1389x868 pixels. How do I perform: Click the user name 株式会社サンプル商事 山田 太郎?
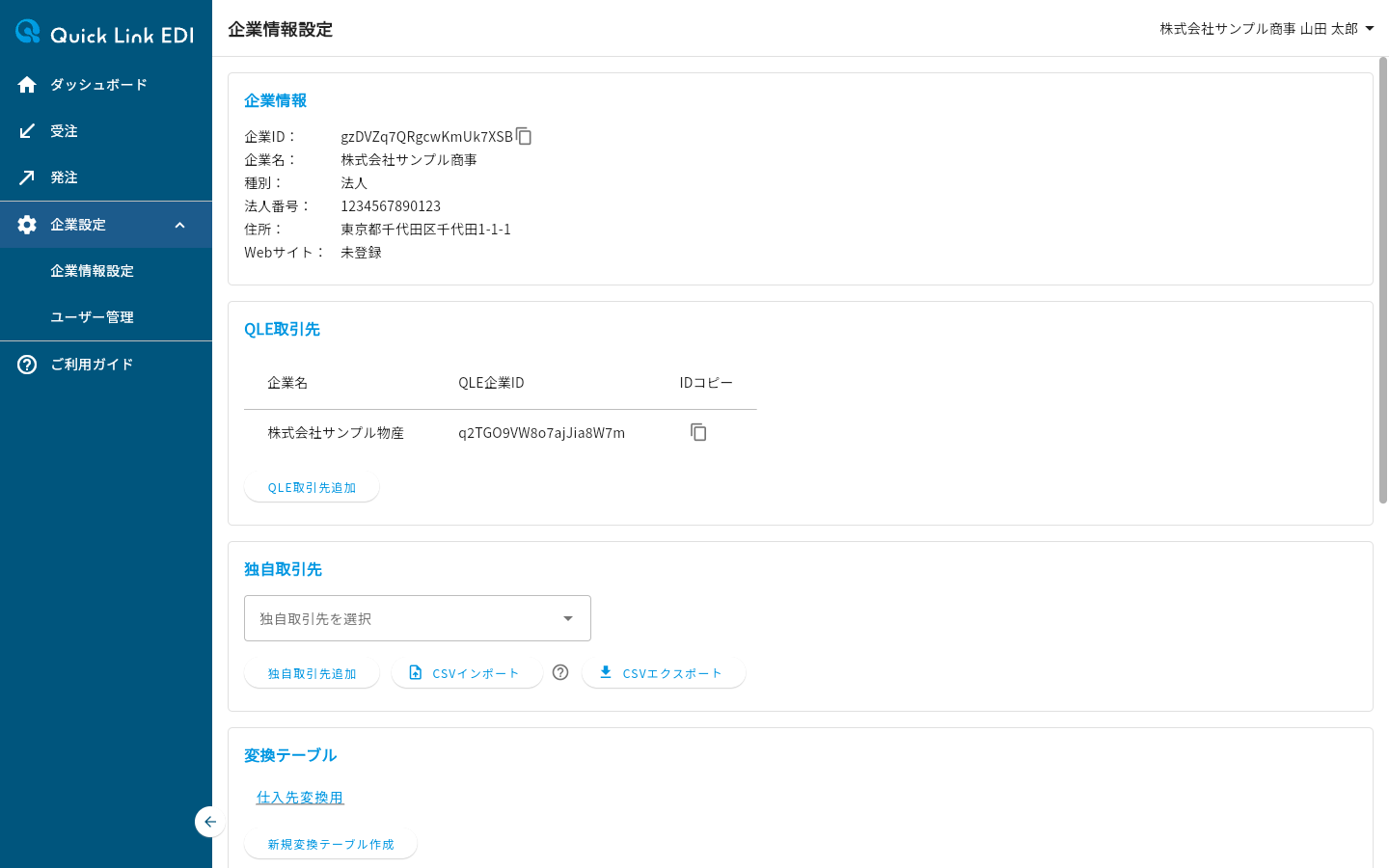coord(1259,29)
